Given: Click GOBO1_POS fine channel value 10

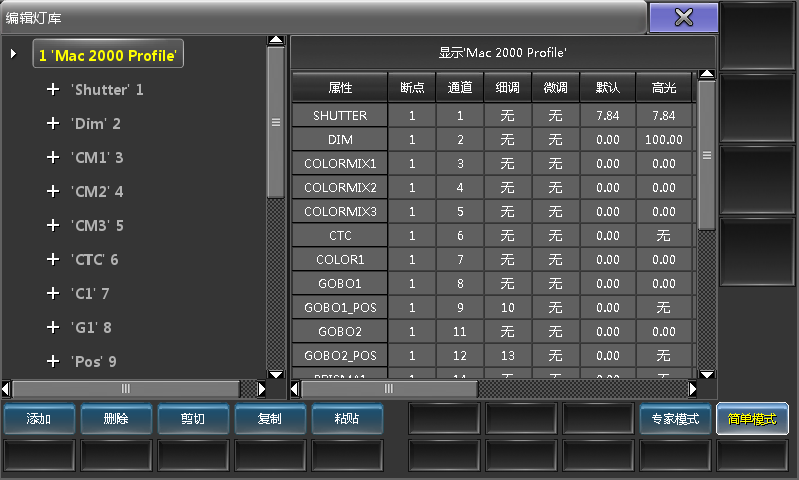Looking at the screenshot, I should click(x=508, y=307).
